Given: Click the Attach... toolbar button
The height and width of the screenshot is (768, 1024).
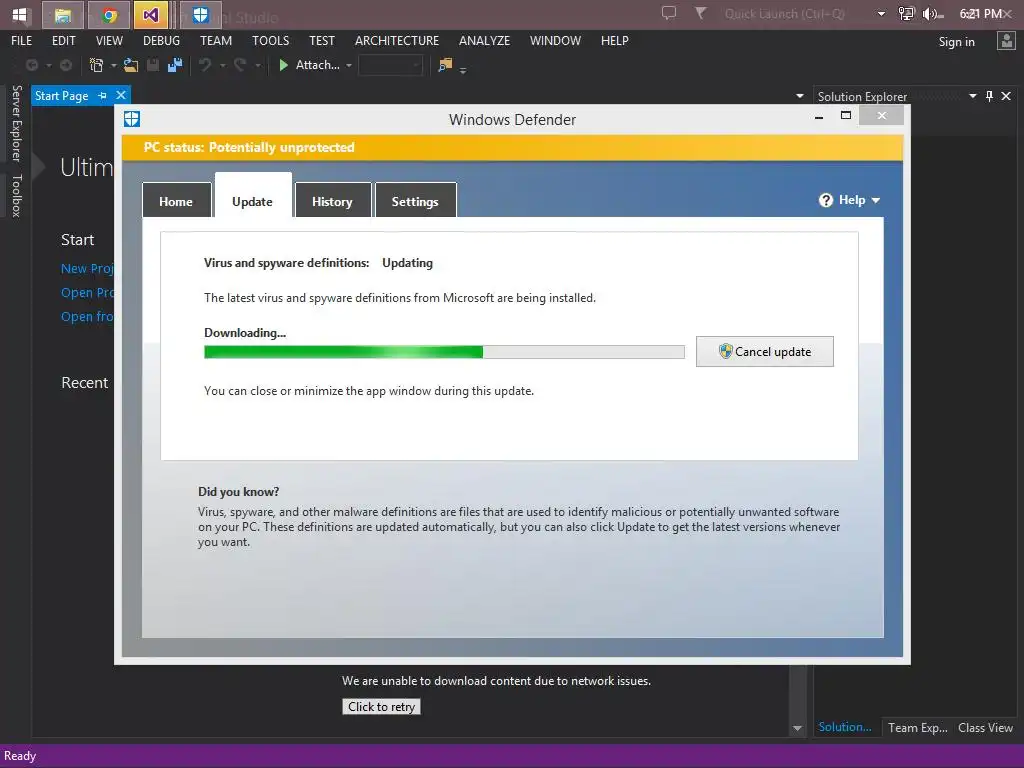Looking at the screenshot, I should coord(317,65).
